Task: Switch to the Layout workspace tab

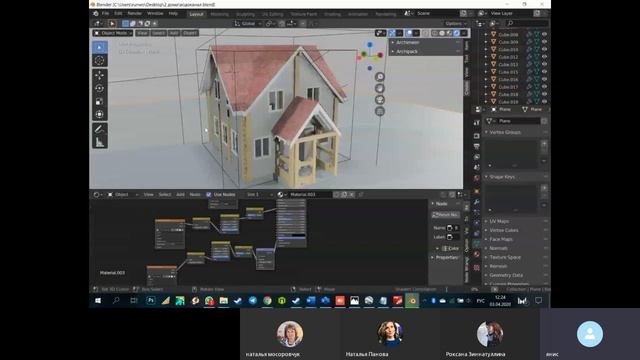Action: 196,14
